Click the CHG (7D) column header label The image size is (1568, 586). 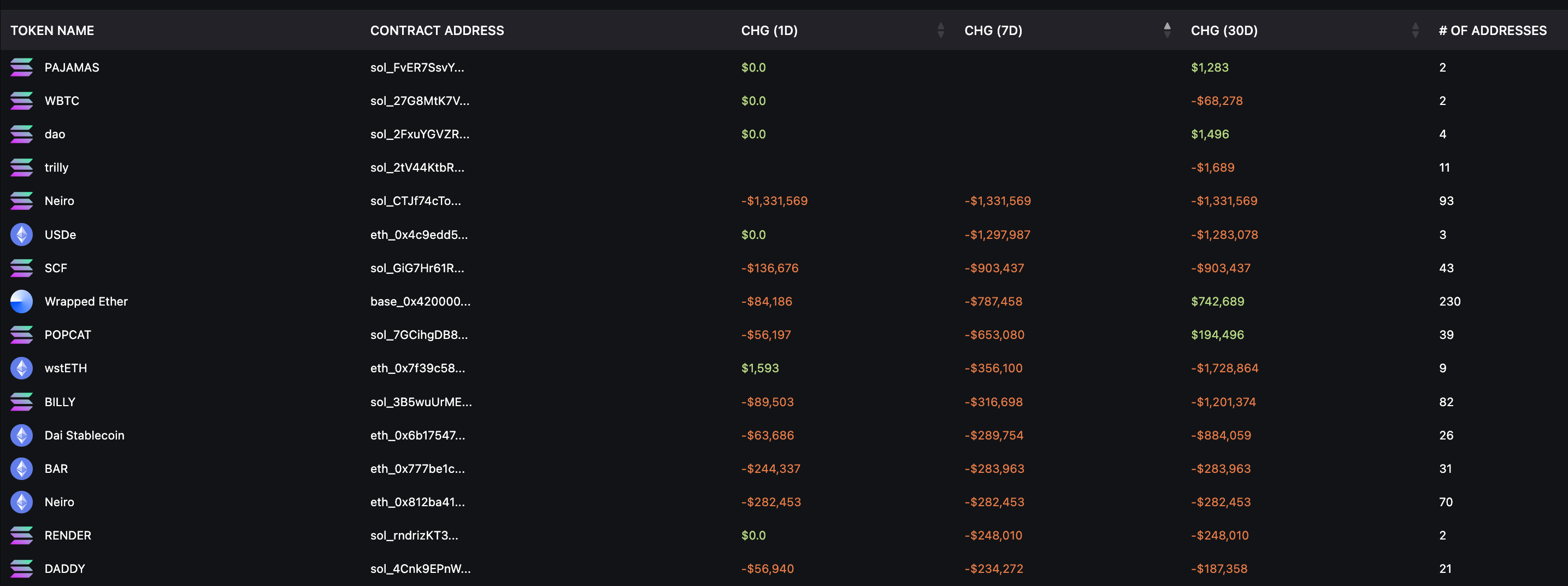tap(993, 31)
